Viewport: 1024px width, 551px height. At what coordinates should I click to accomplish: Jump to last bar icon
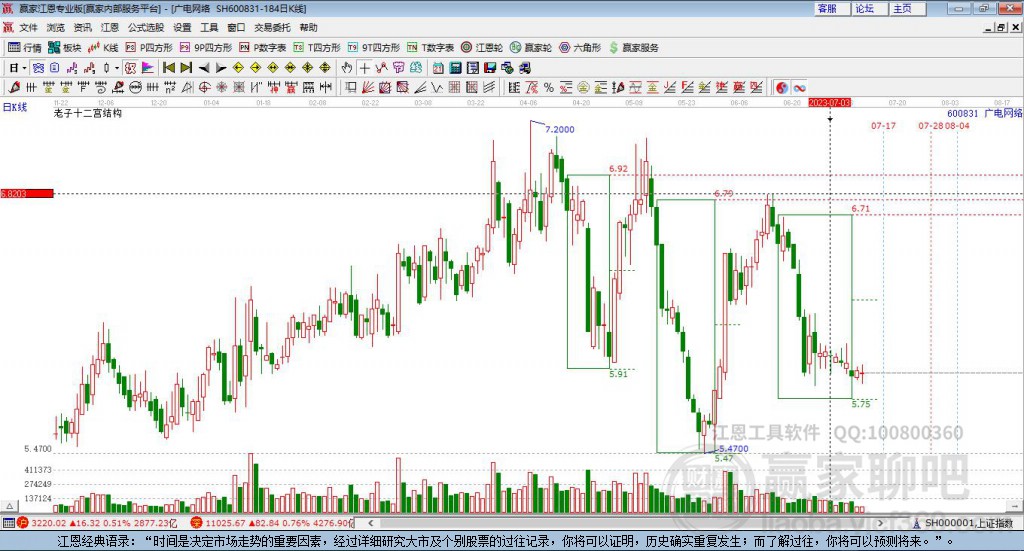pos(186,68)
